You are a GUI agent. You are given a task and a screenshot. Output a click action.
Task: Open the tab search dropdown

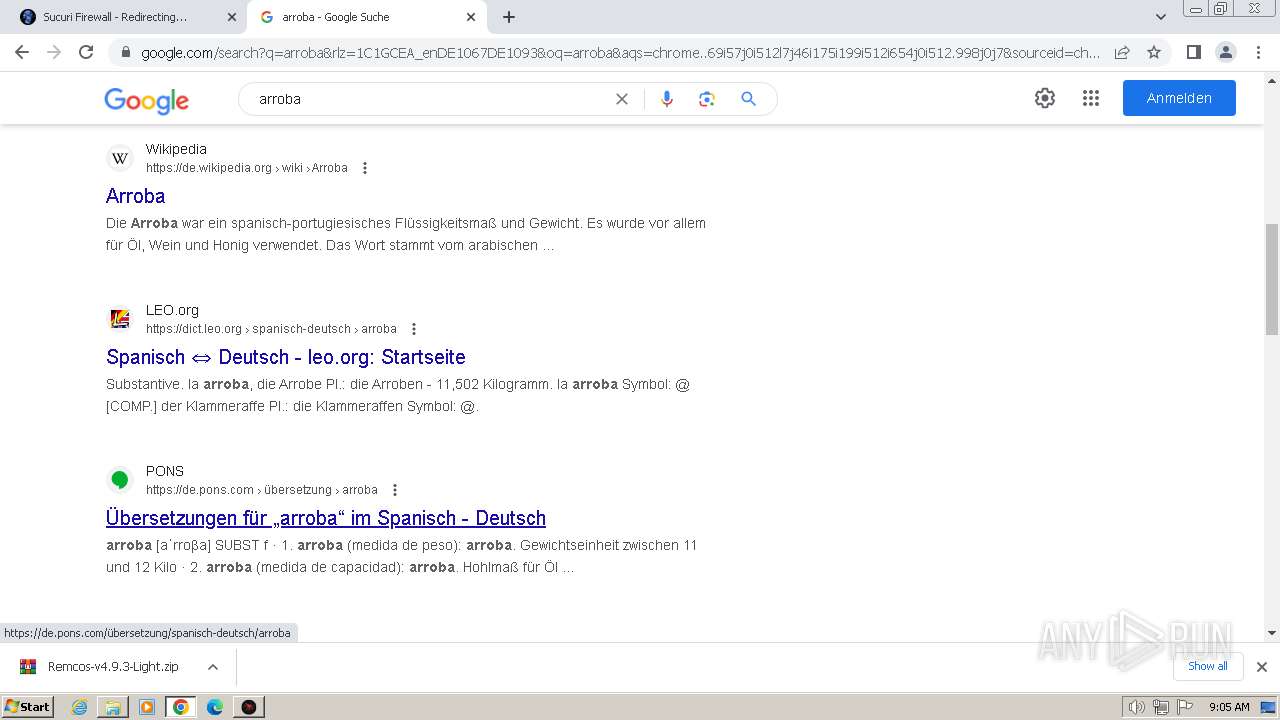[1161, 17]
